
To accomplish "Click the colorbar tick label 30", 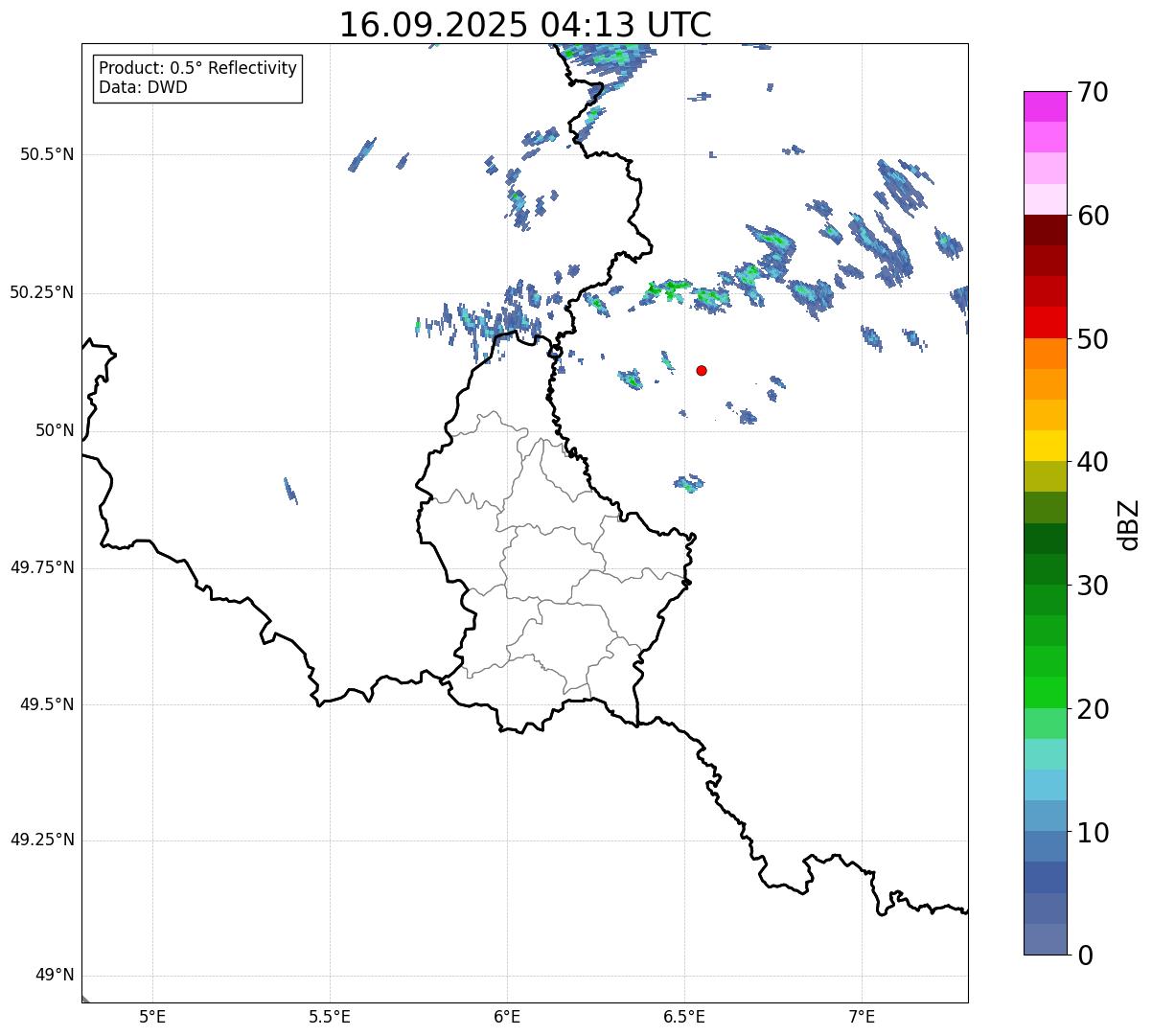I will (1093, 586).
